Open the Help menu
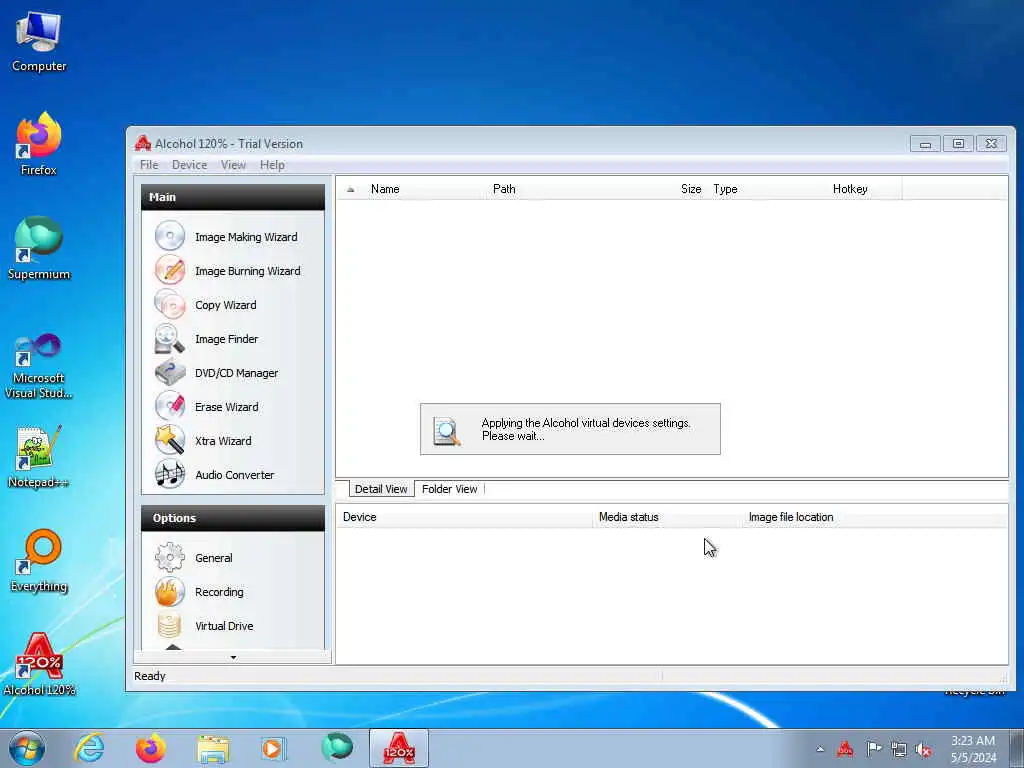1024x768 pixels. (272, 165)
